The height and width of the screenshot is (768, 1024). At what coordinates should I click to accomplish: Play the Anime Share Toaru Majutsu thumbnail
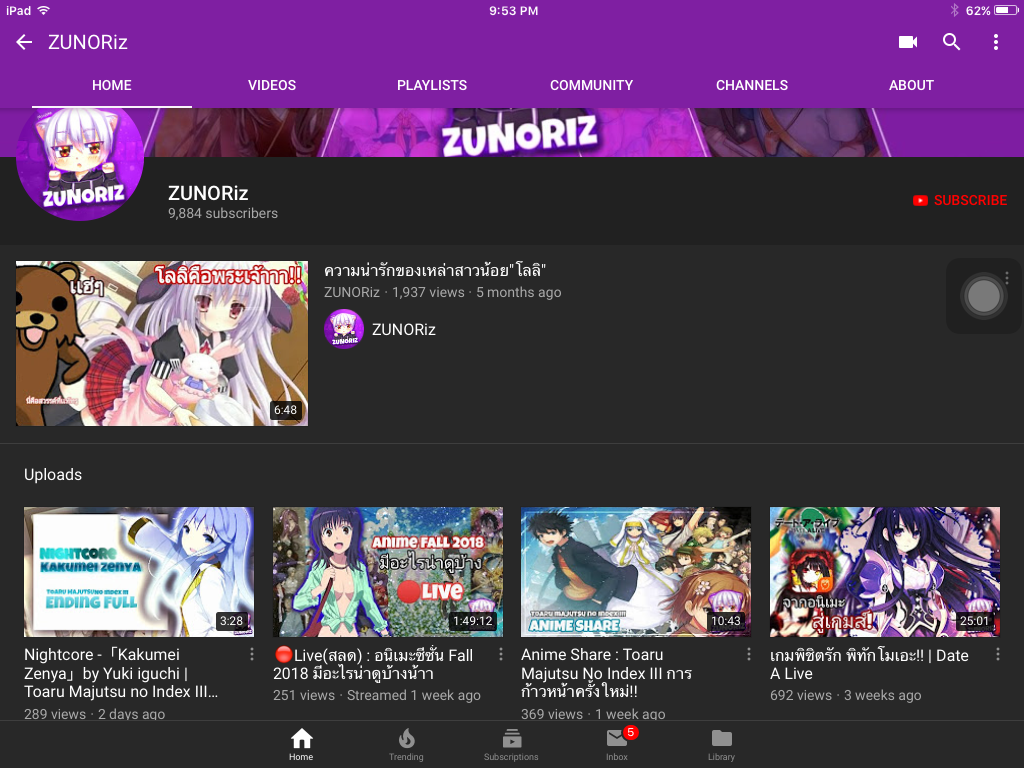pos(636,572)
